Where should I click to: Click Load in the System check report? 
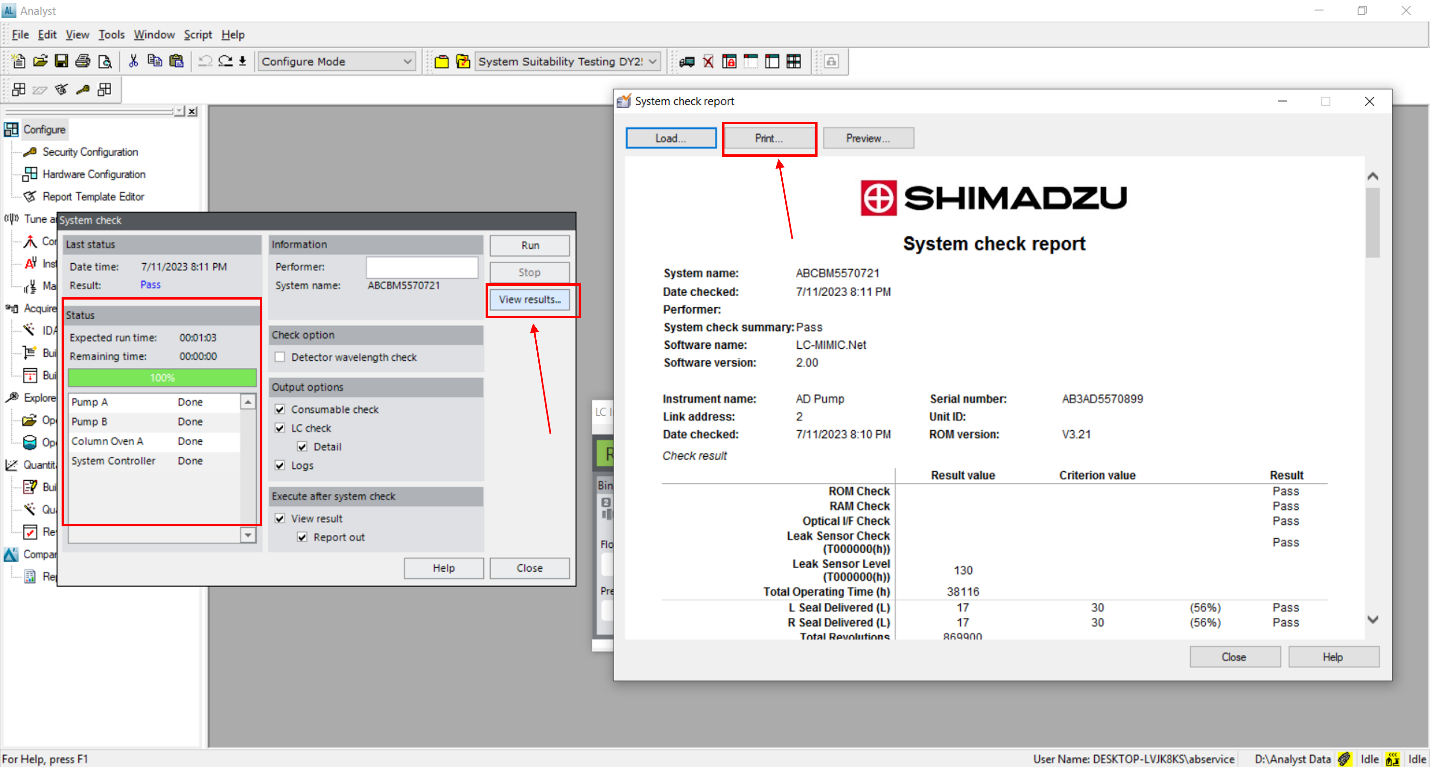click(669, 138)
